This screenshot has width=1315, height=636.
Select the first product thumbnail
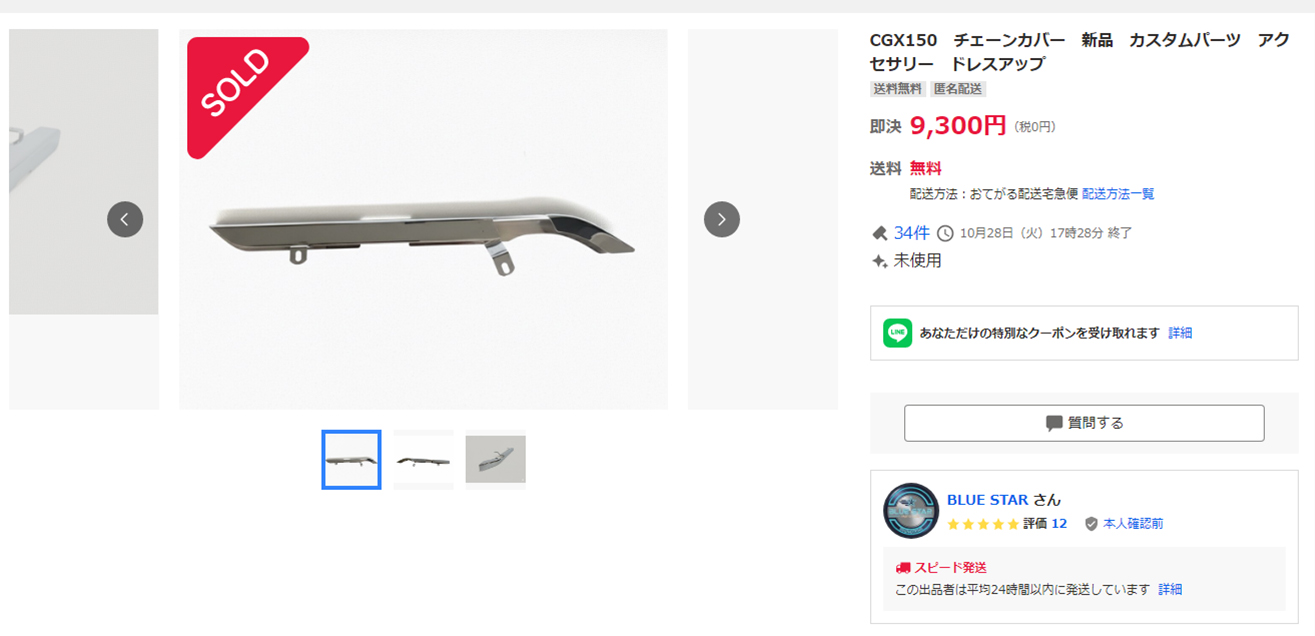tap(351, 460)
